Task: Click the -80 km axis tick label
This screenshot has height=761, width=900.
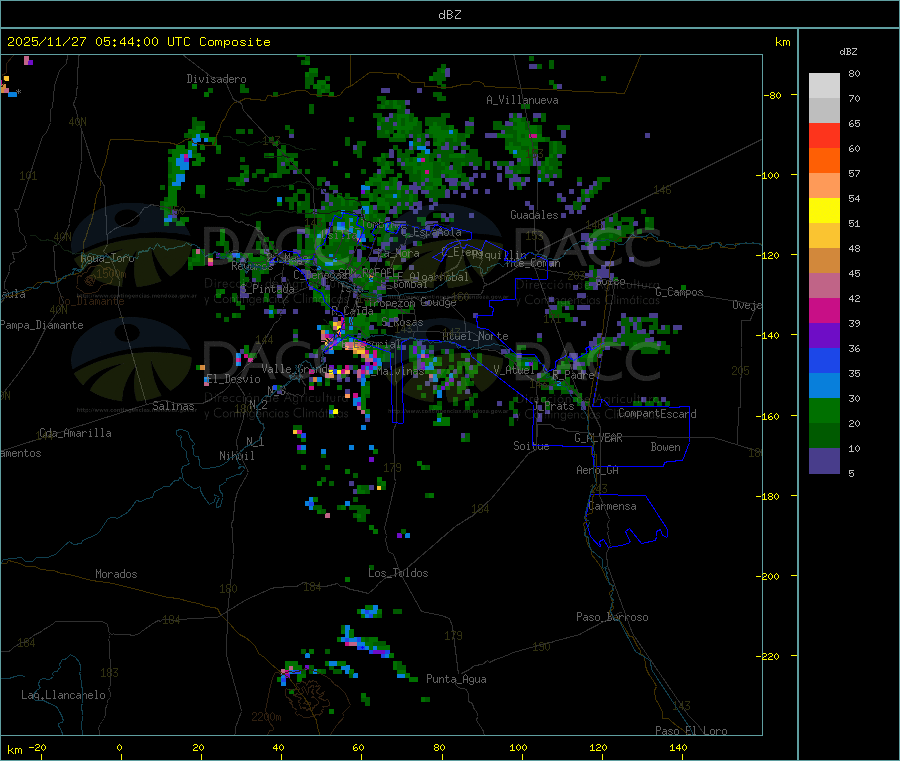Action: [773, 95]
